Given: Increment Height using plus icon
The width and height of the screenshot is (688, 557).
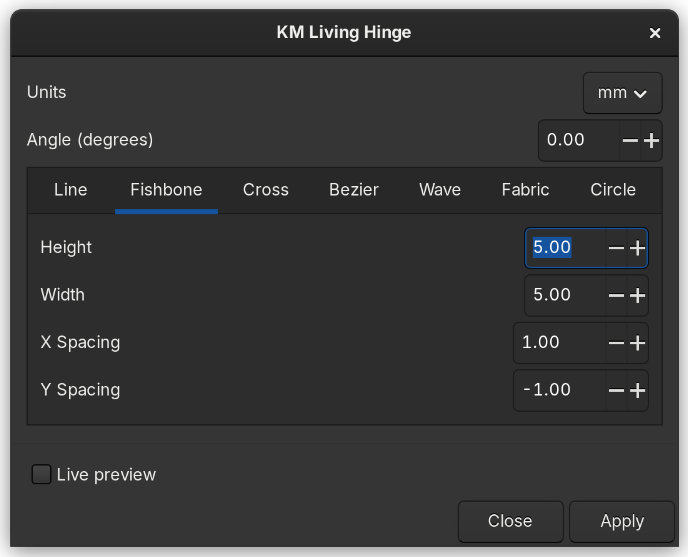Looking at the screenshot, I should pos(637,248).
